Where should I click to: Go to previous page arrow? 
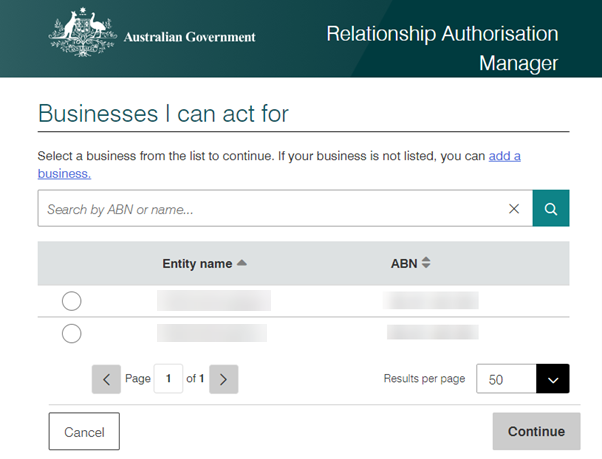(x=106, y=379)
